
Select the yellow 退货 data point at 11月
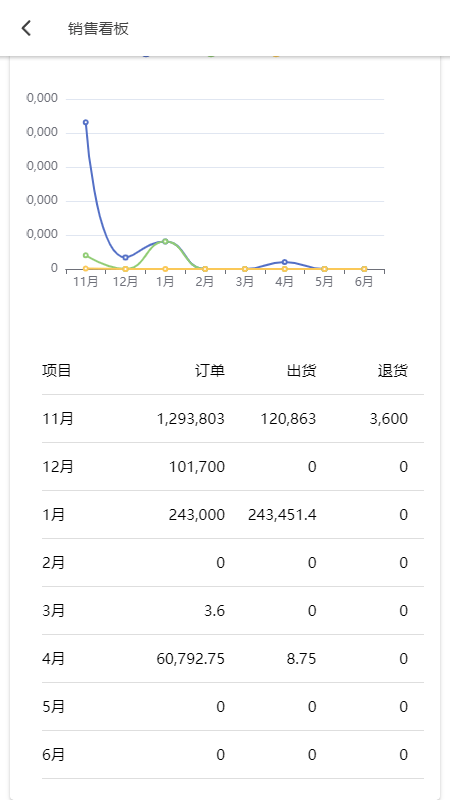86,268
